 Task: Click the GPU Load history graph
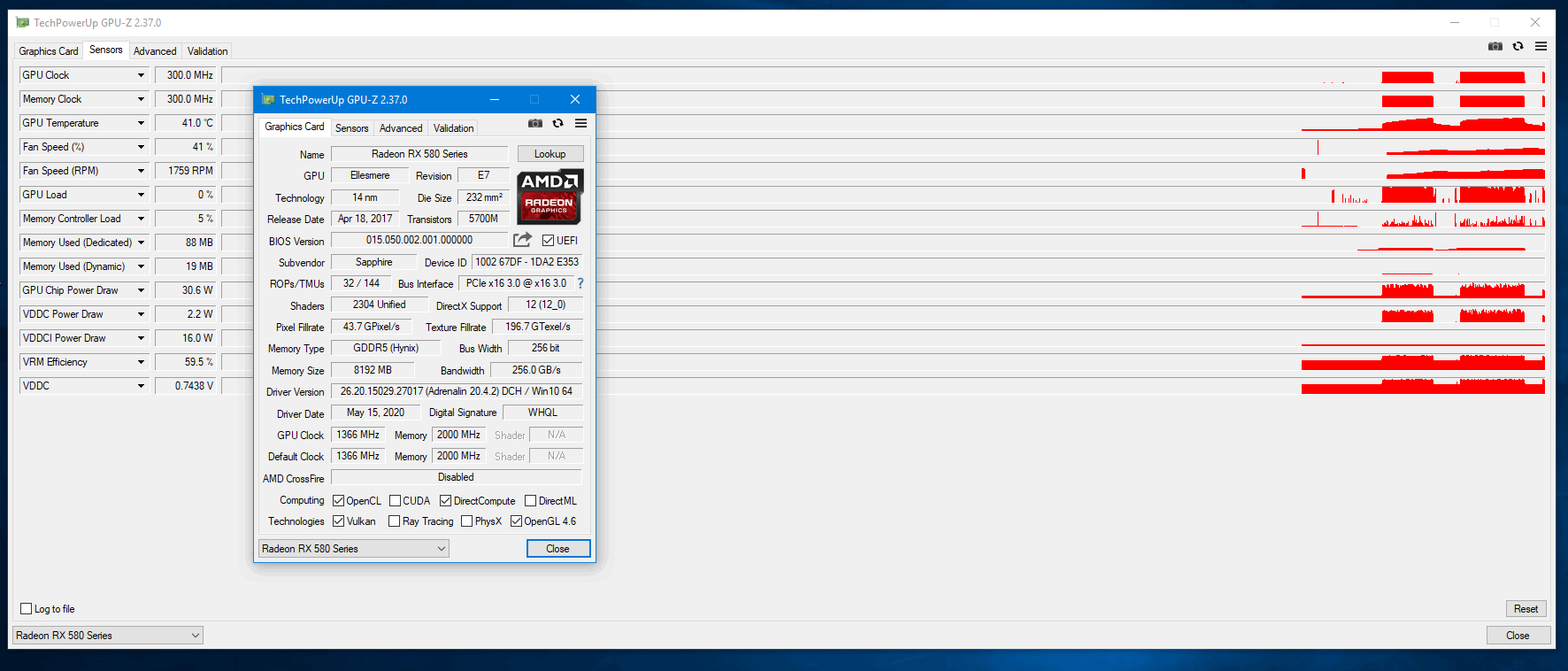pyautogui.click(x=883, y=195)
